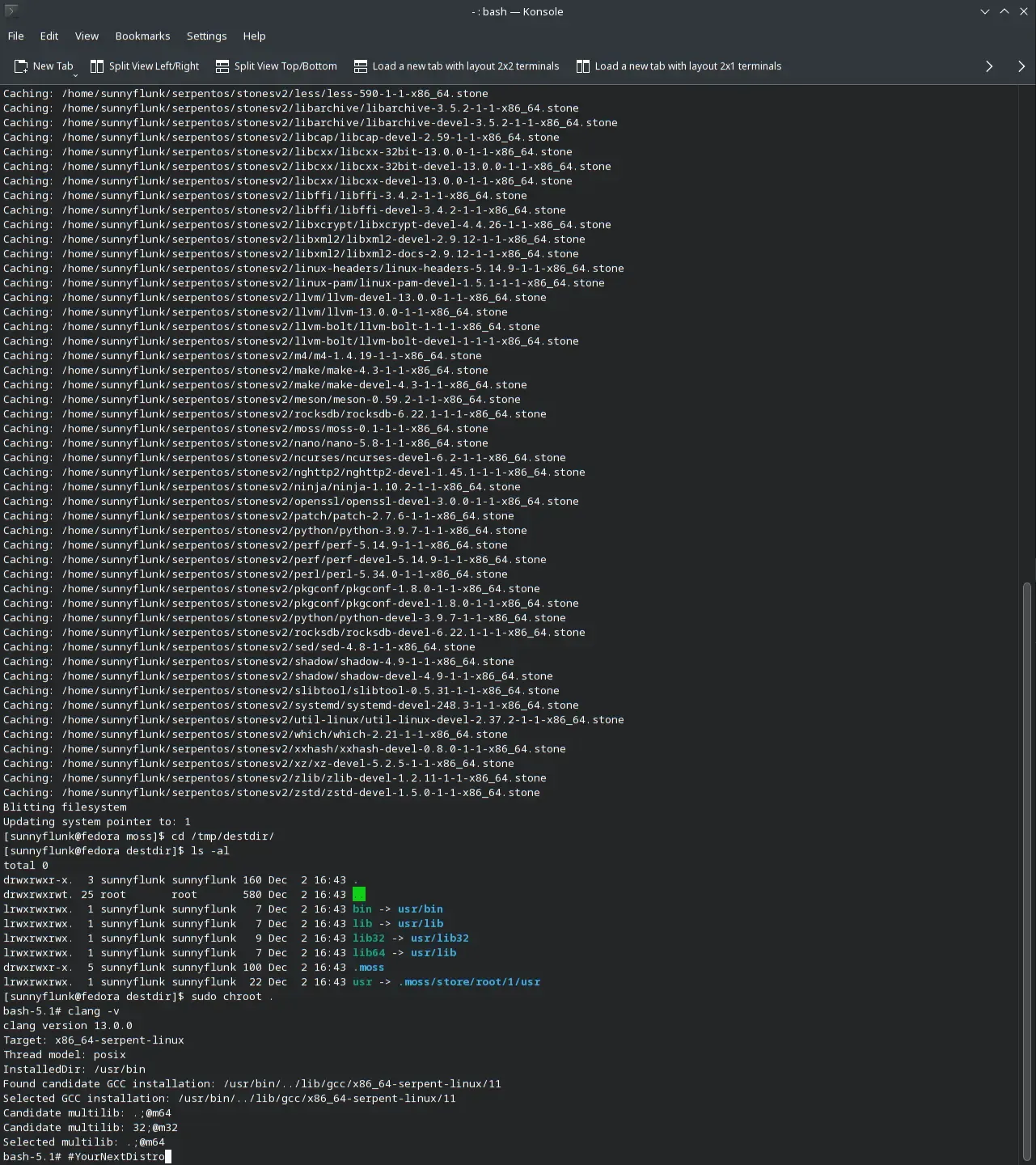Click the "total 0" line
Viewport: 1036px width, 1165px height.
[26, 866]
